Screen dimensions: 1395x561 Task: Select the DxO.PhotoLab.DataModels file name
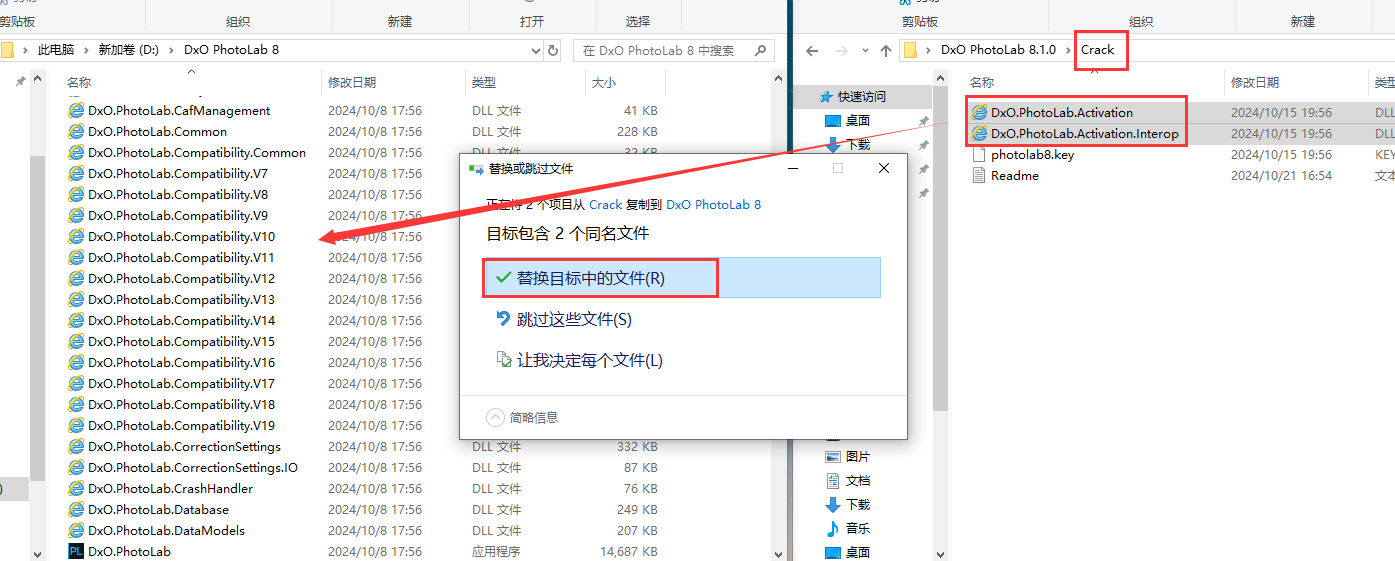pos(166,531)
